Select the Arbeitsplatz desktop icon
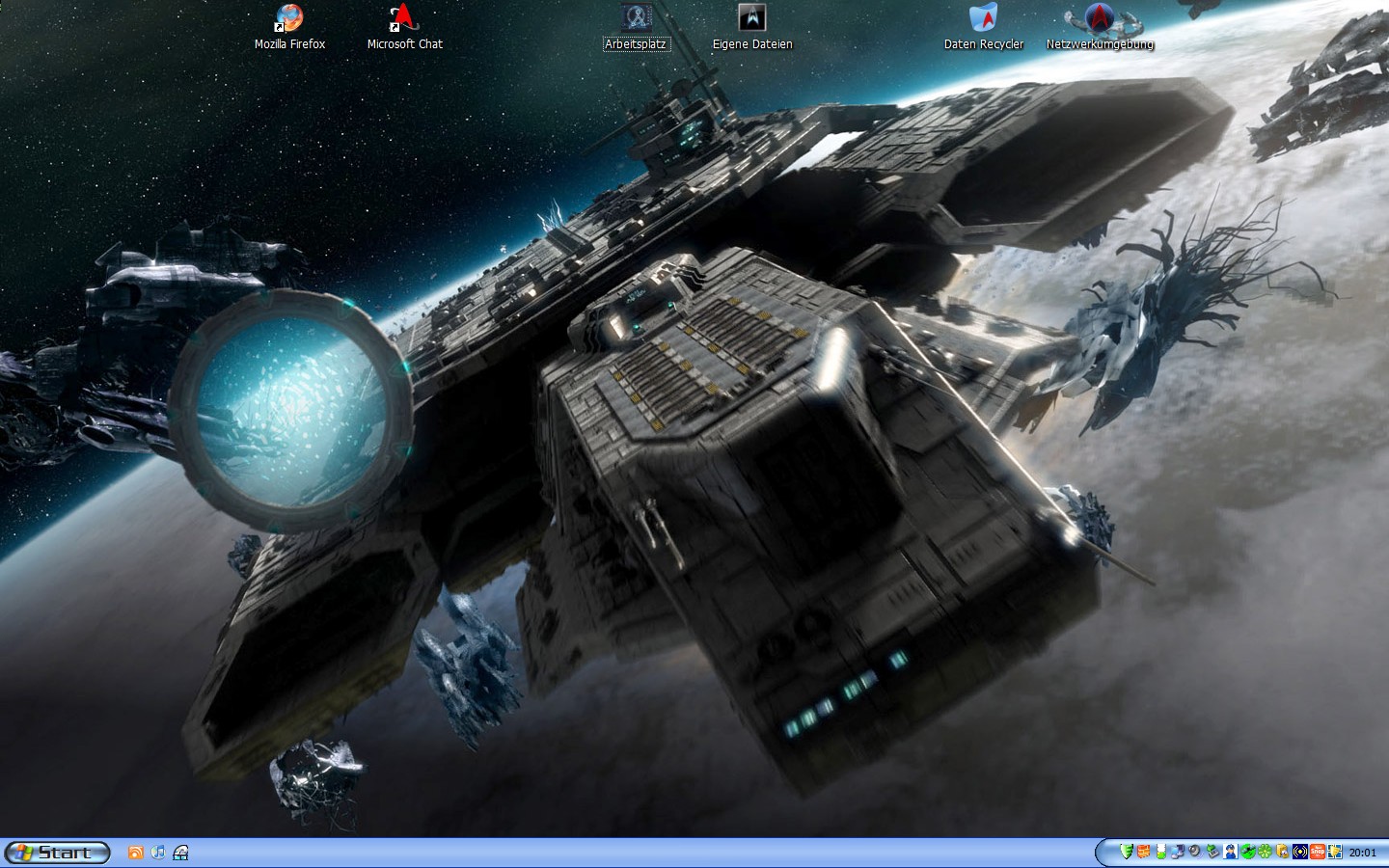Image resolution: width=1389 pixels, height=868 pixels. click(636, 19)
